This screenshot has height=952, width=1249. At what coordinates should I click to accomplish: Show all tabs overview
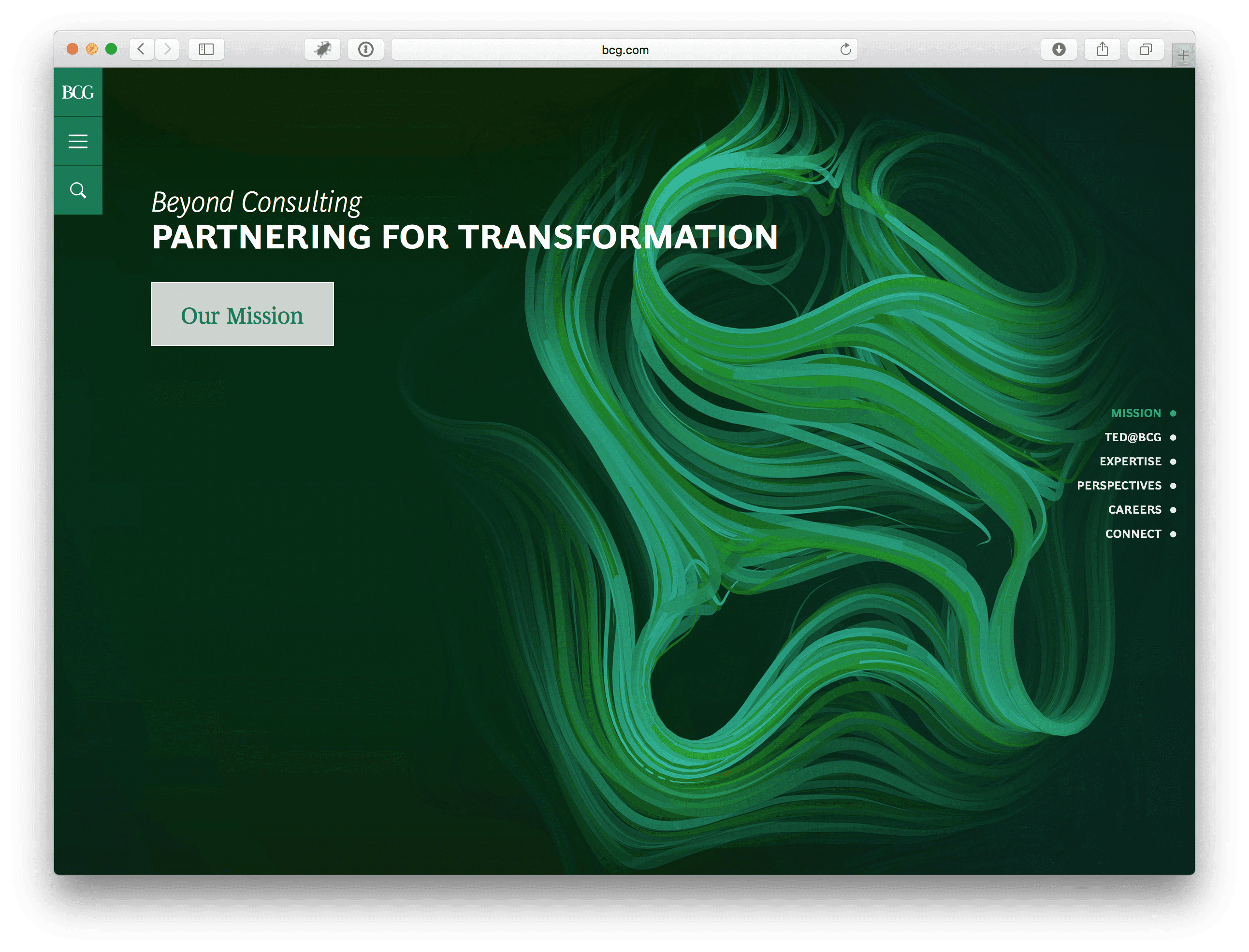point(1146,49)
